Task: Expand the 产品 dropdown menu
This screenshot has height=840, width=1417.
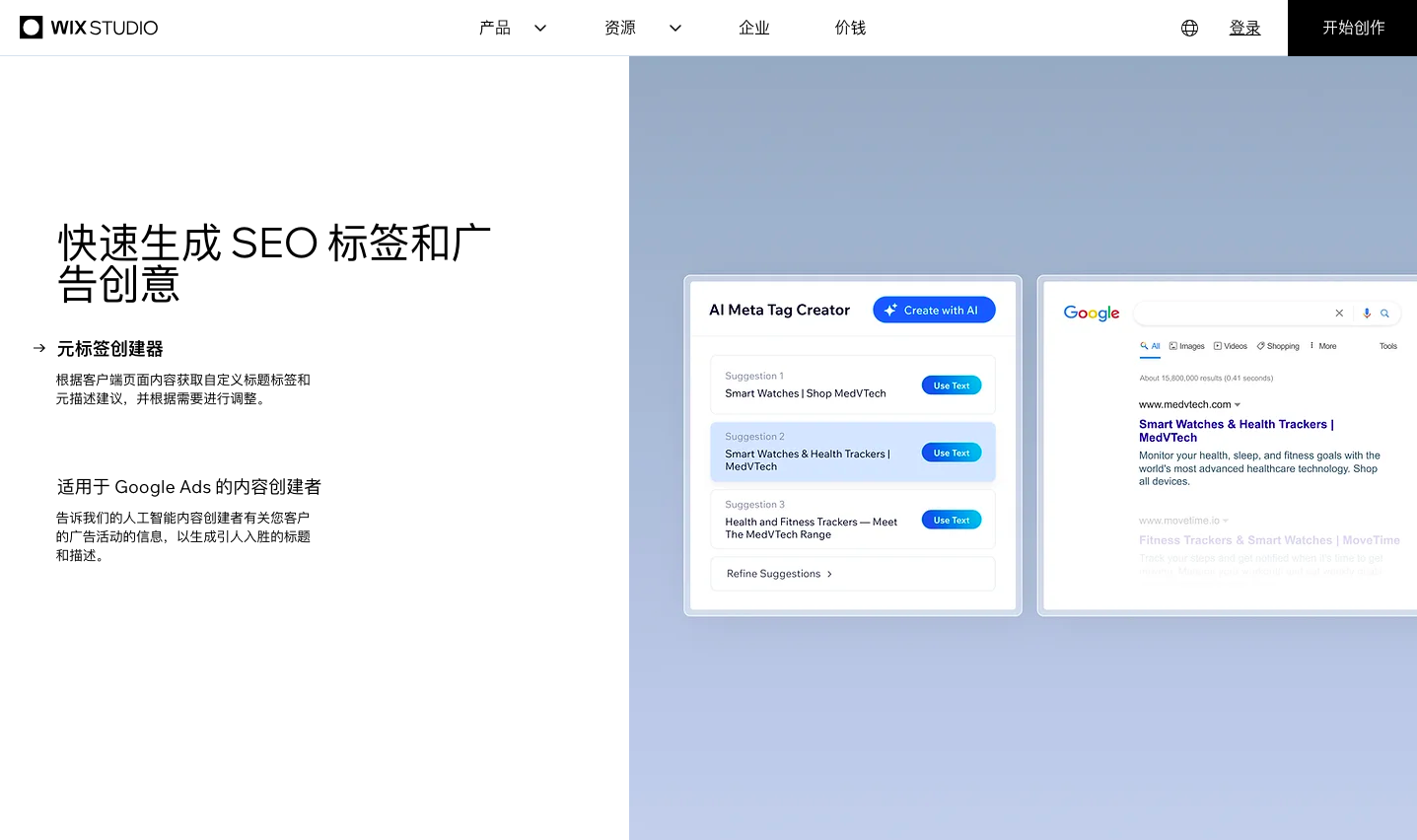Action: pyautogui.click(x=512, y=28)
